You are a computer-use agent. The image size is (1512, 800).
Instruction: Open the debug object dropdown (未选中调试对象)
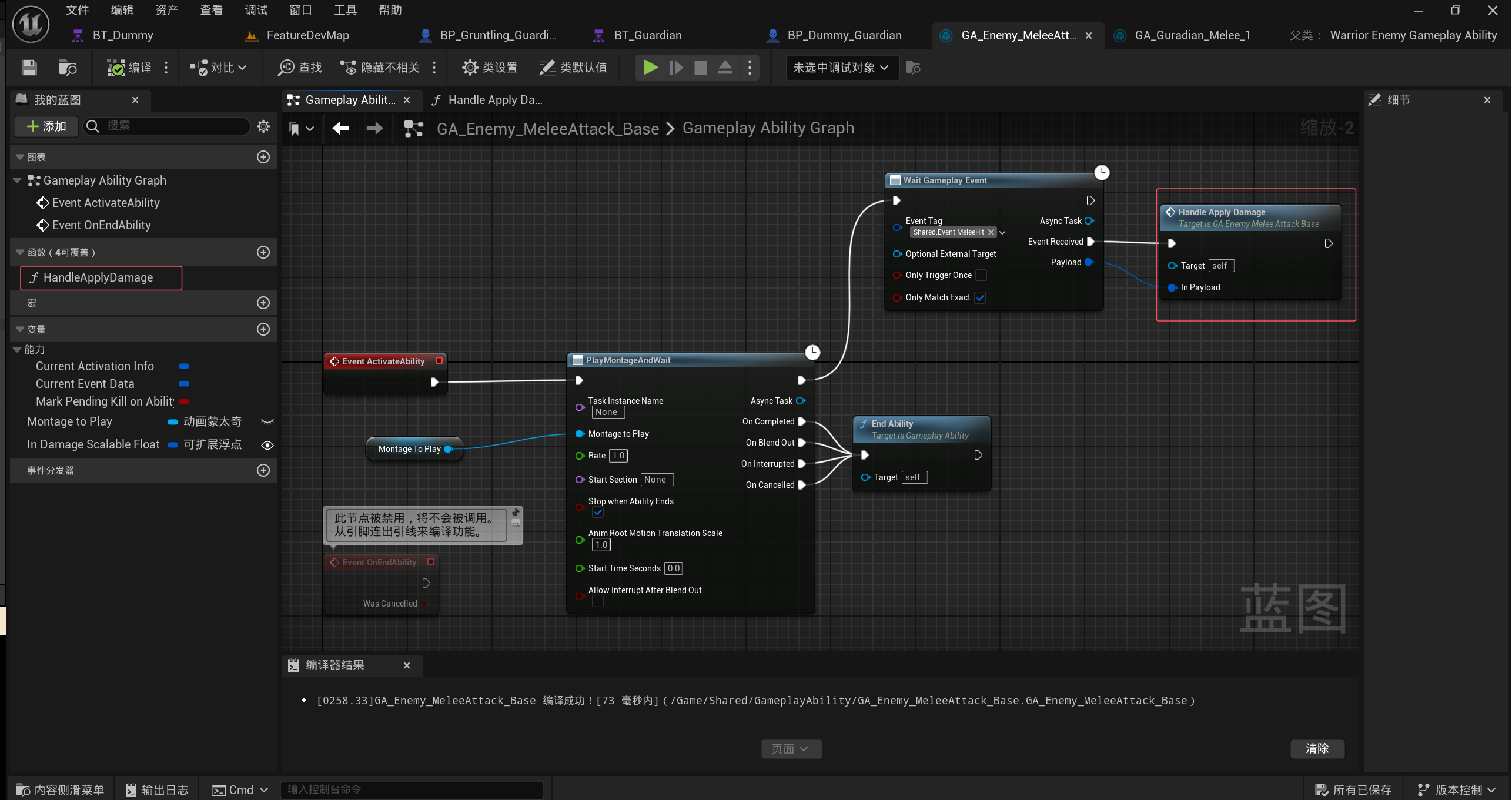point(841,68)
